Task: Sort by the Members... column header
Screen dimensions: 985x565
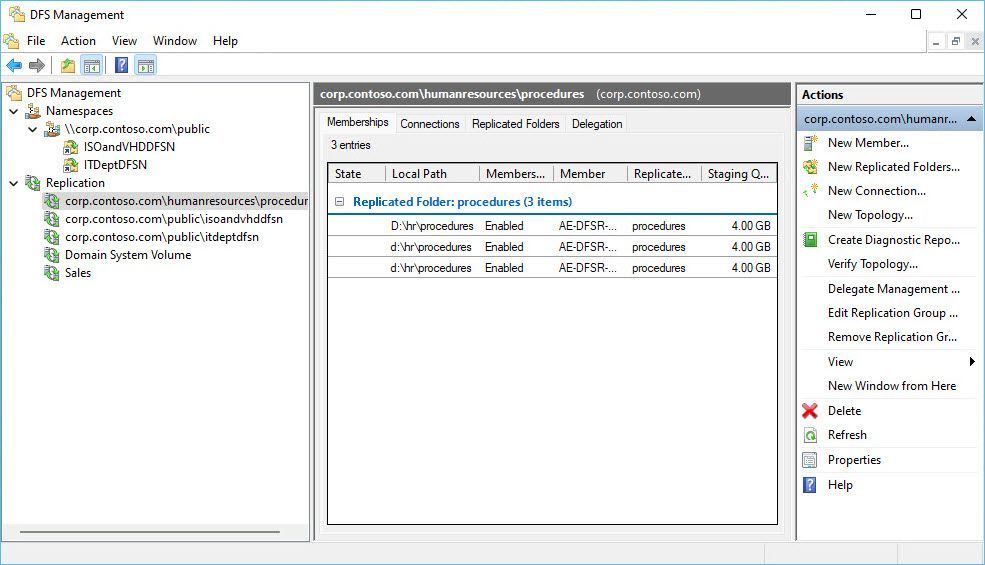Action: 516,174
